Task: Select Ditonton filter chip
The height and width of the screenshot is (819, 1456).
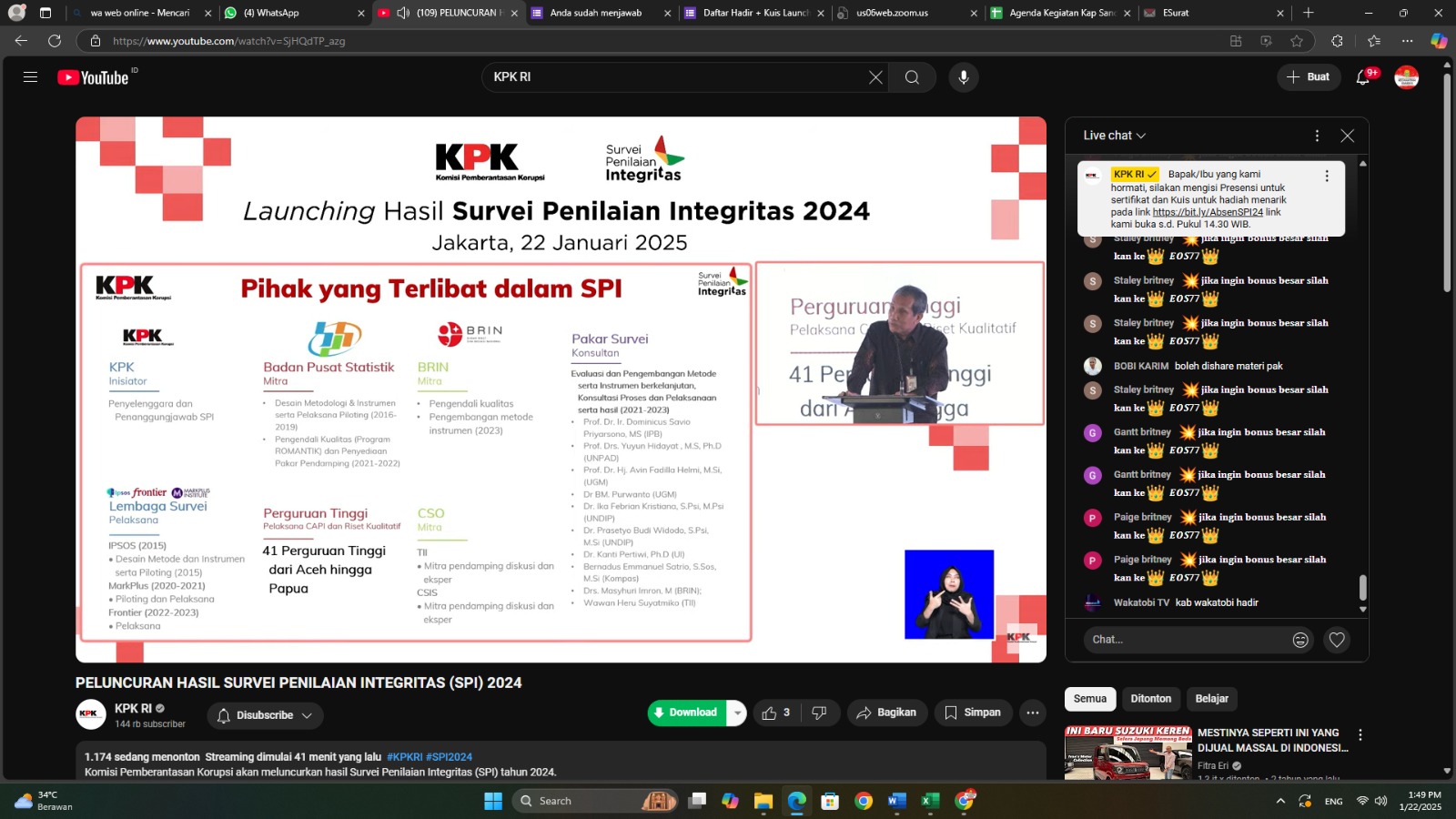Action: pyautogui.click(x=1151, y=699)
